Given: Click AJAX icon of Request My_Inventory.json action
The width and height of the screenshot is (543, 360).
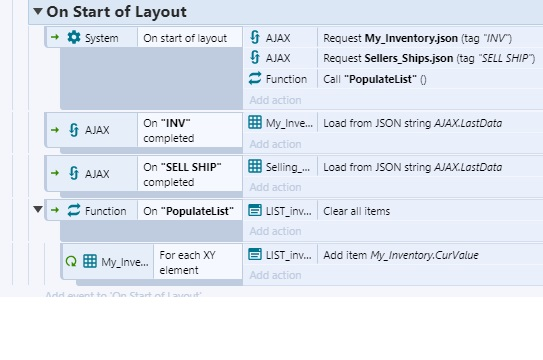Looking at the screenshot, I should tap(255, 37).
